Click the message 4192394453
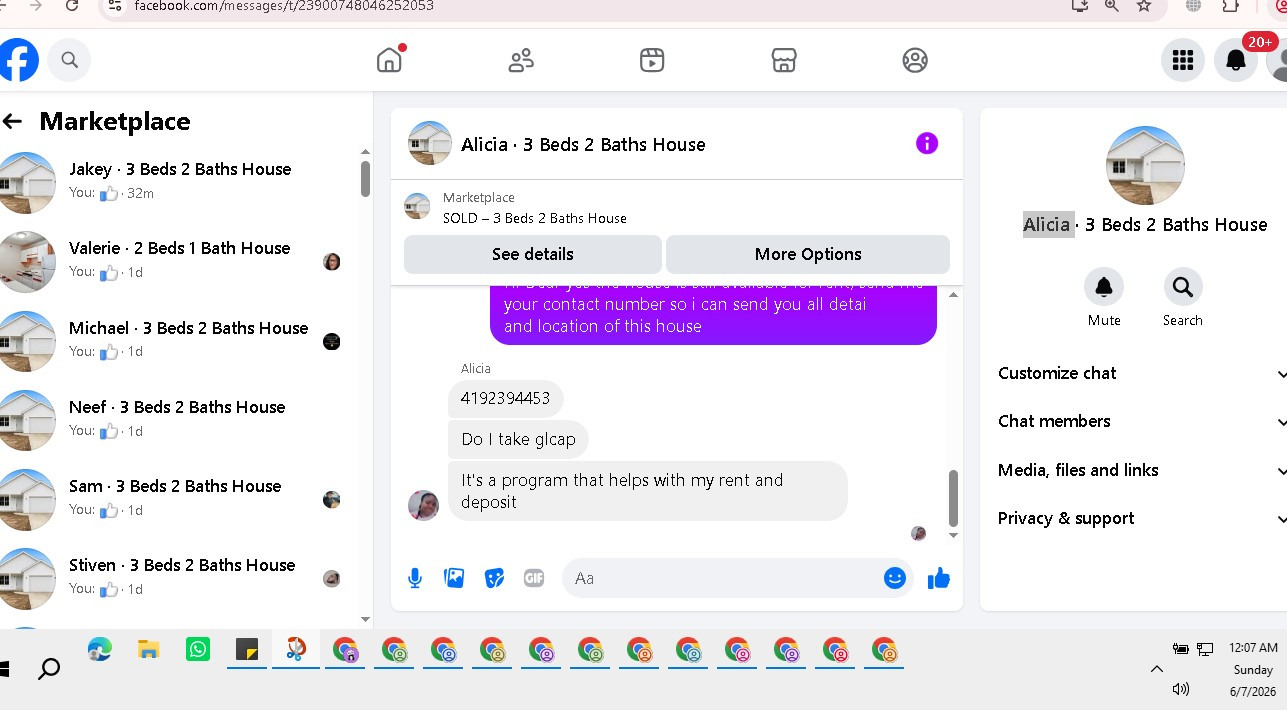This screenshot has height=710, width=1287. 506,398
